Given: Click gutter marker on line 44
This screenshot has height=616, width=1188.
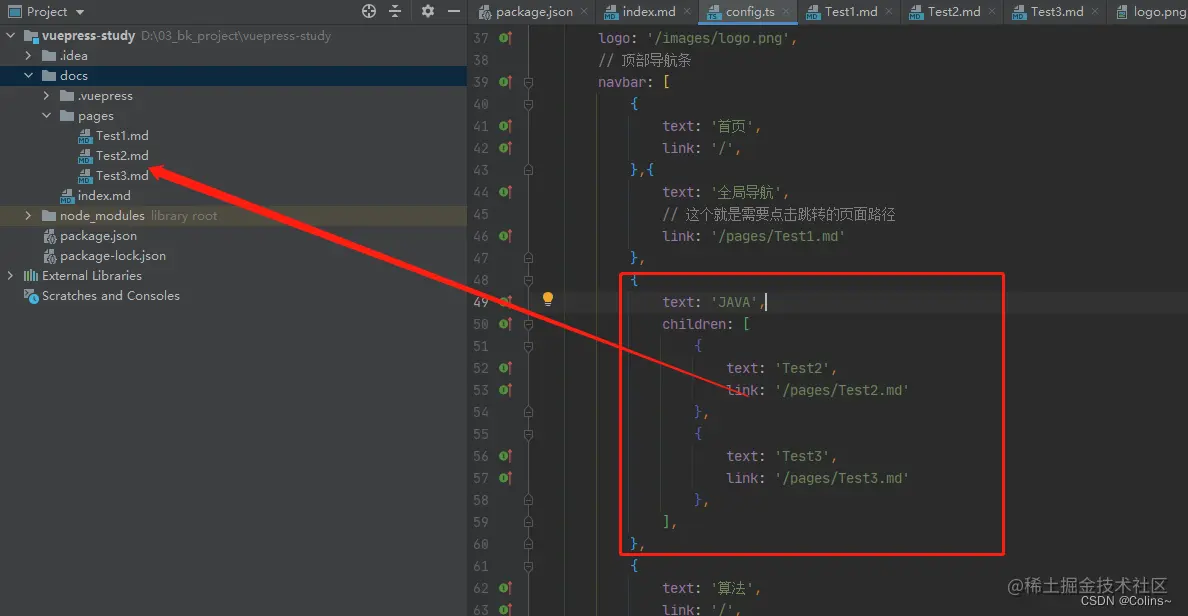Looking at the screenshot, I should point(505,192).
